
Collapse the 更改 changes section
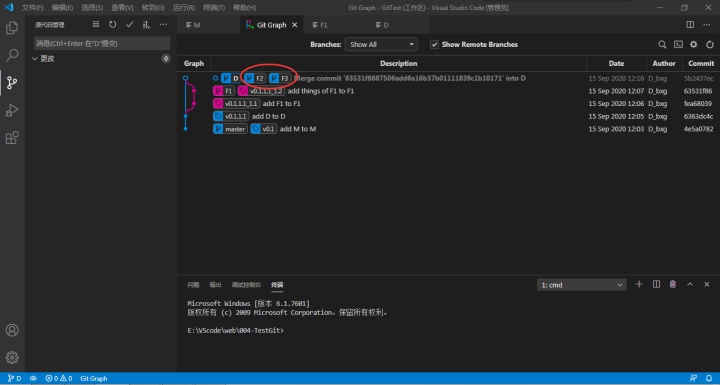(102, 58)
